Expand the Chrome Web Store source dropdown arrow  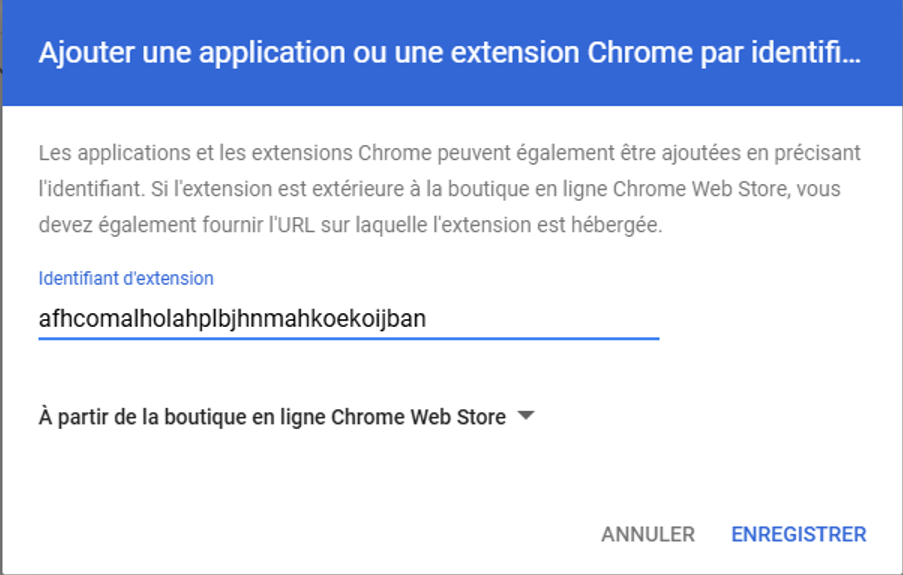tap(527, 416)
